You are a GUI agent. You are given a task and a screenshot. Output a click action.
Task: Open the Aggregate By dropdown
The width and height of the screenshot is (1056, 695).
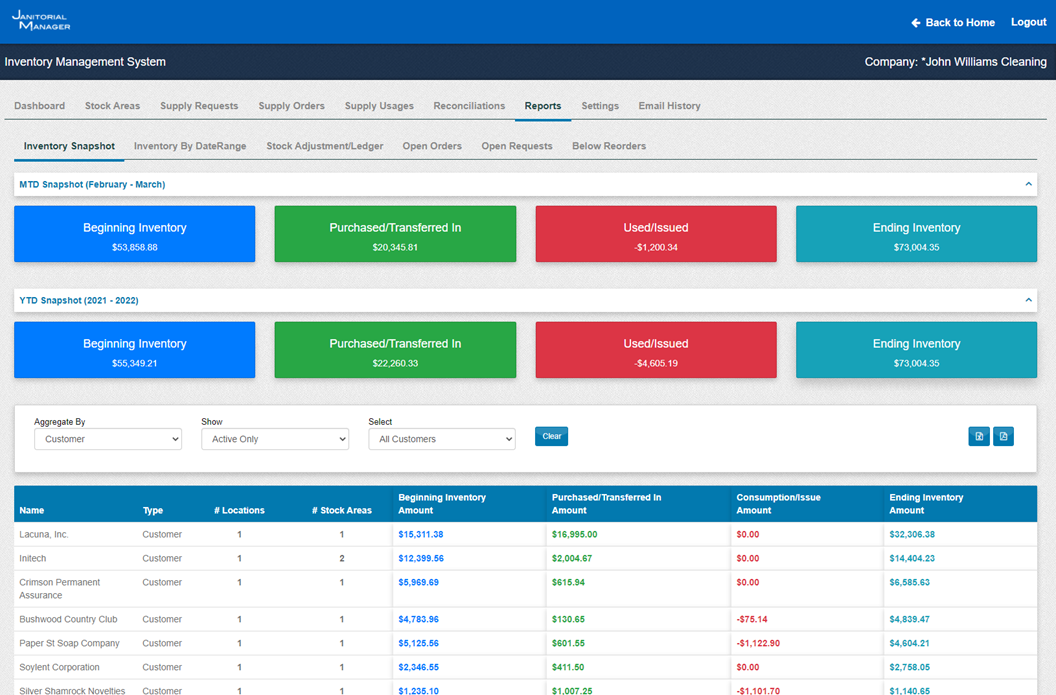pos(108,439)
